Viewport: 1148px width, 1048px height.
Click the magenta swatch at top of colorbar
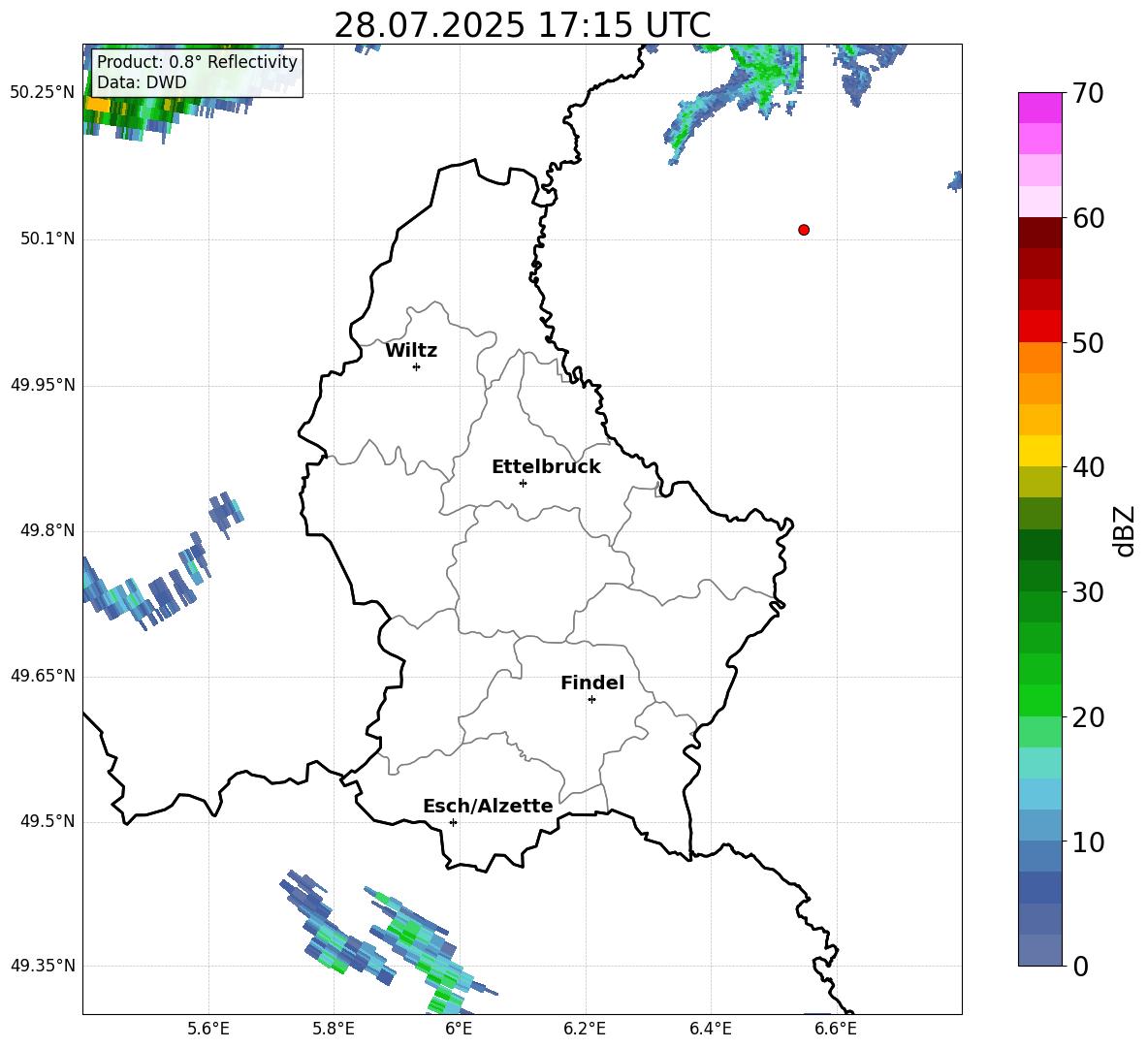click(x=1040, y=108)
